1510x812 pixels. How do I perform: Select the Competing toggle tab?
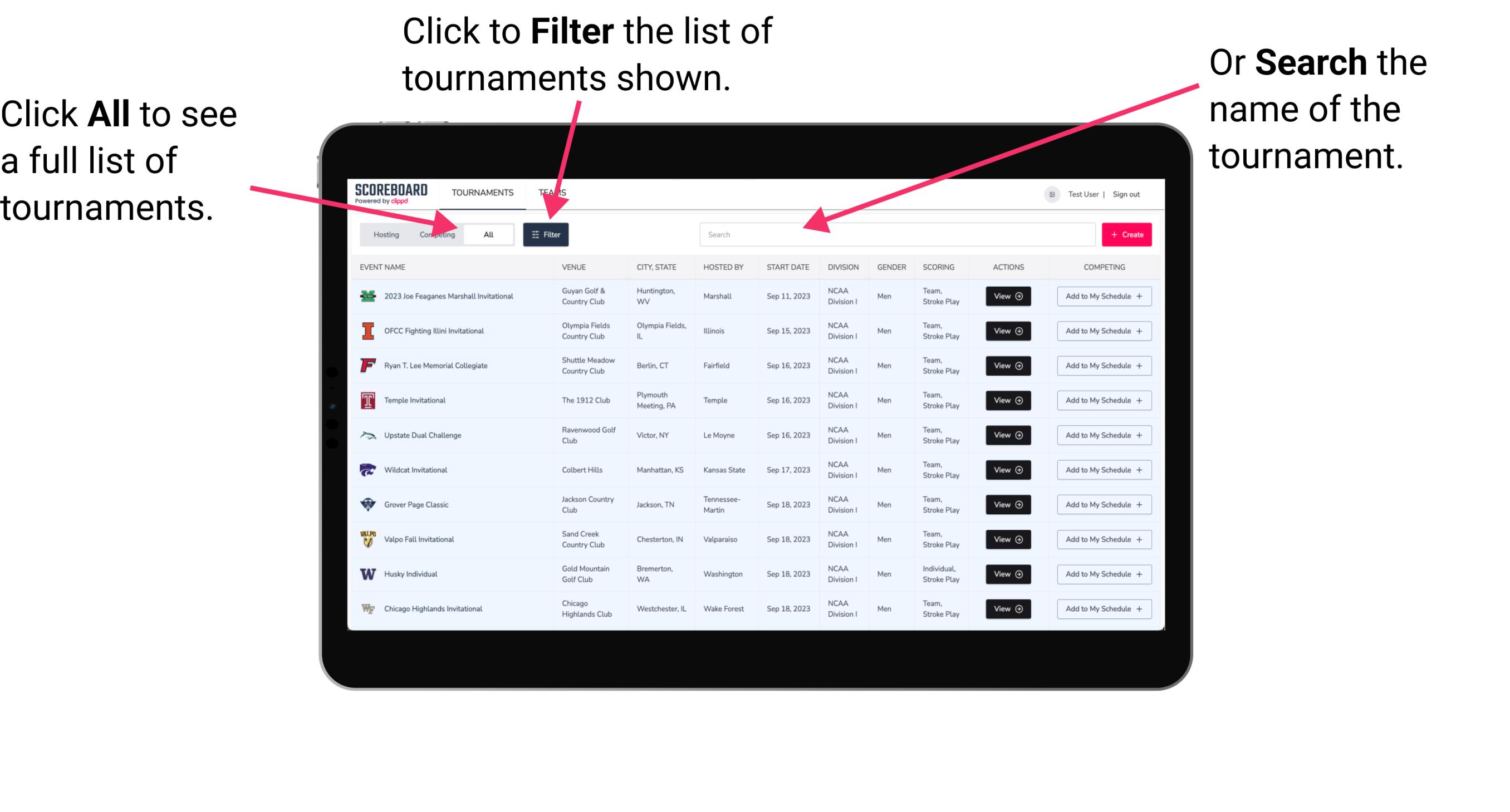[436, 234]
